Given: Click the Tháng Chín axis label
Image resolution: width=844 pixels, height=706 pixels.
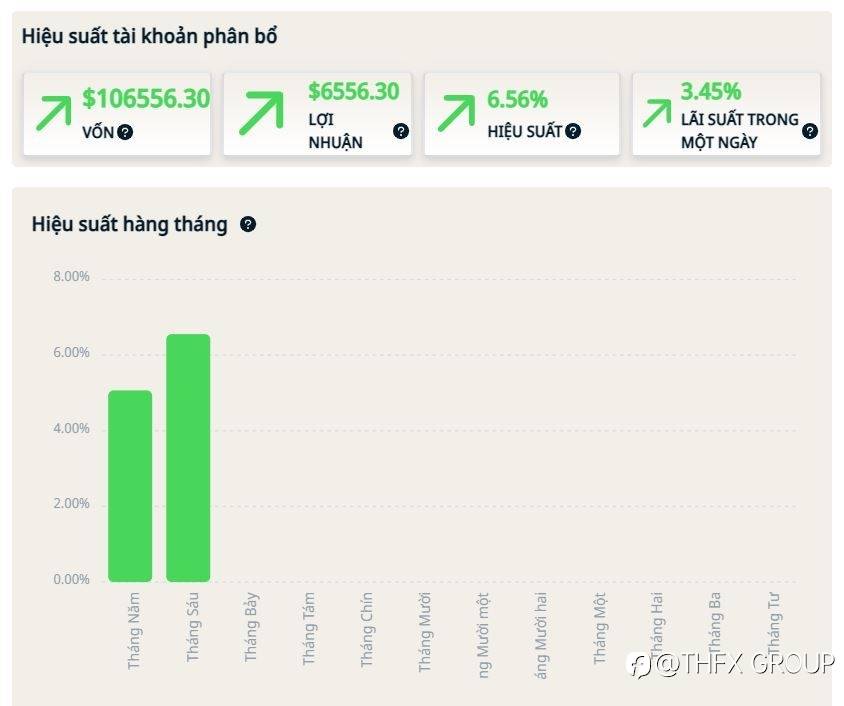Looking at the screenshot, I should (367, 630).
